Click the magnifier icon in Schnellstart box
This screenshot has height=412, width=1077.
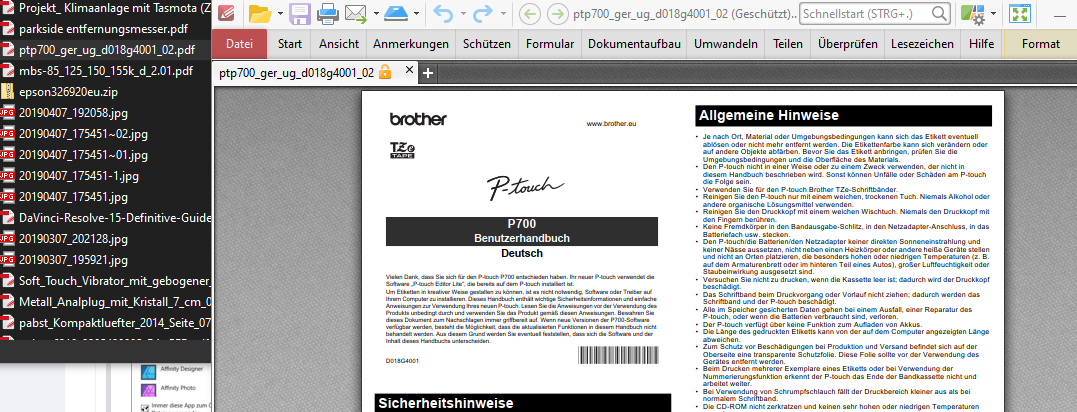pyautogui.click(x=939, y=14)
